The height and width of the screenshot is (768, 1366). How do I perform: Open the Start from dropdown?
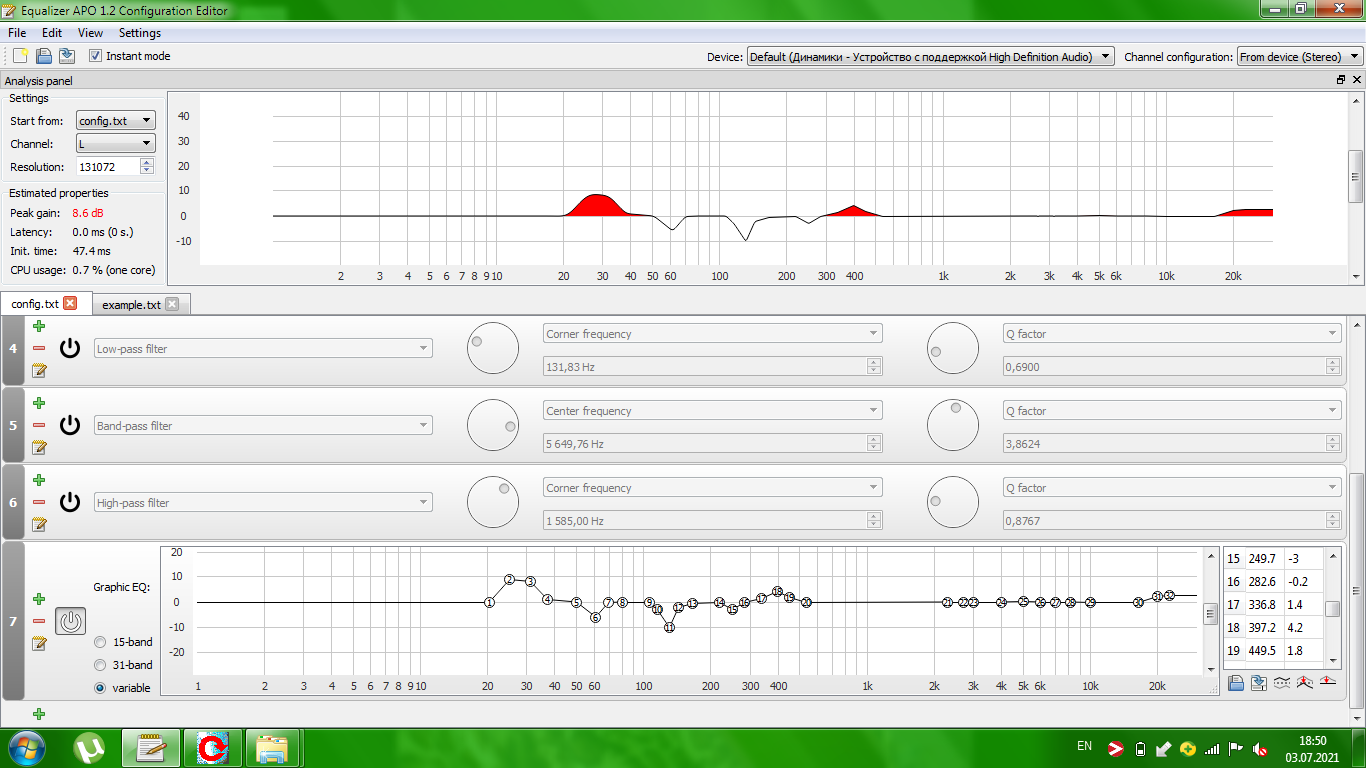point(116,121)
